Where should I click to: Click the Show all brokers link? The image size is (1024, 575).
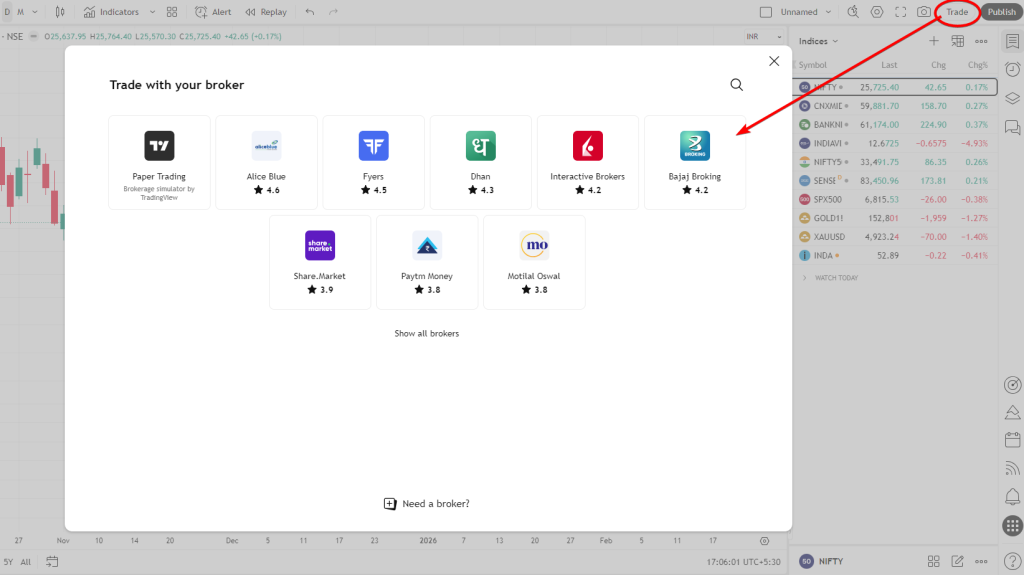tap(427, 333)
